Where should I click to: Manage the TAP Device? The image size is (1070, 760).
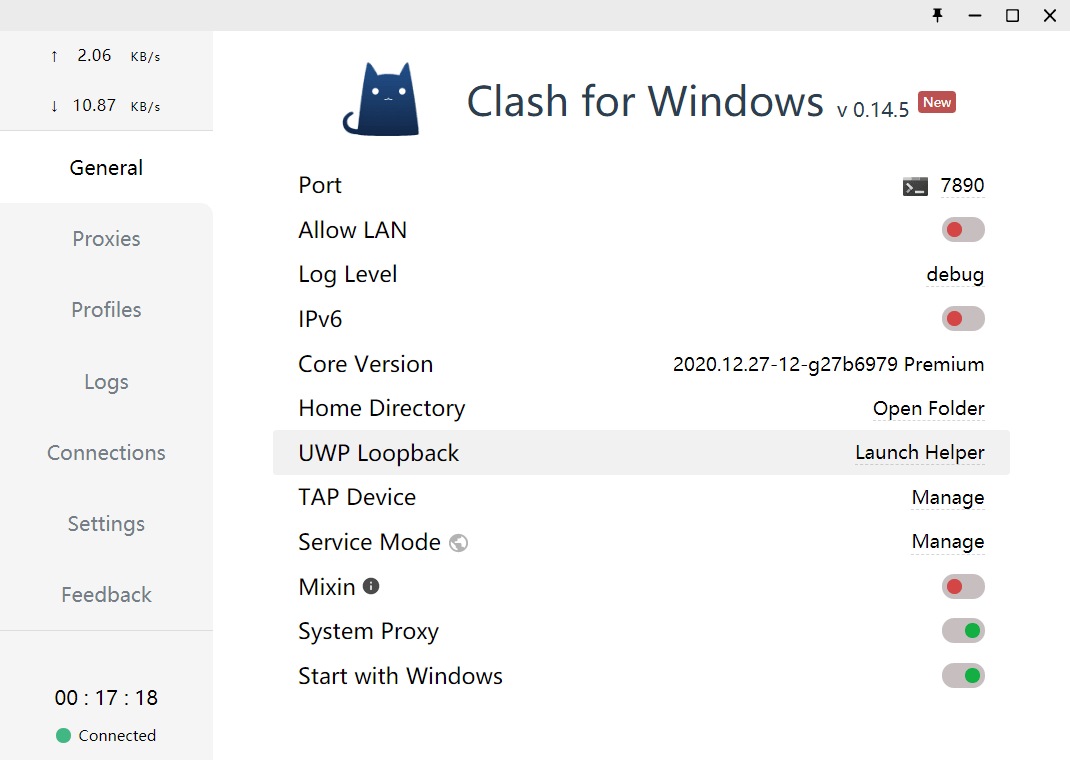point(947,498)
